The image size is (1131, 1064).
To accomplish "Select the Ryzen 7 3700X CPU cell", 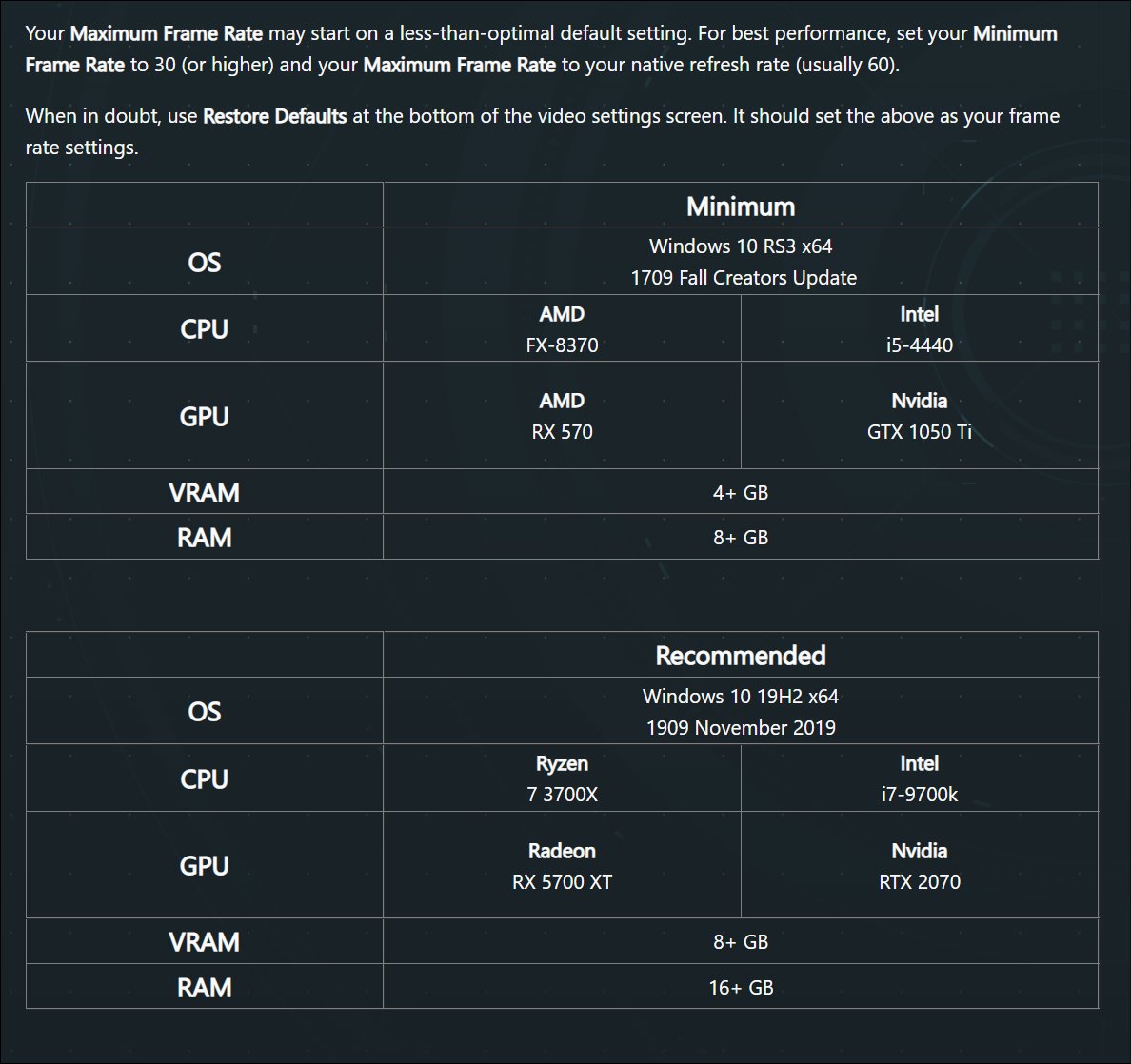I will coord(562,778).
